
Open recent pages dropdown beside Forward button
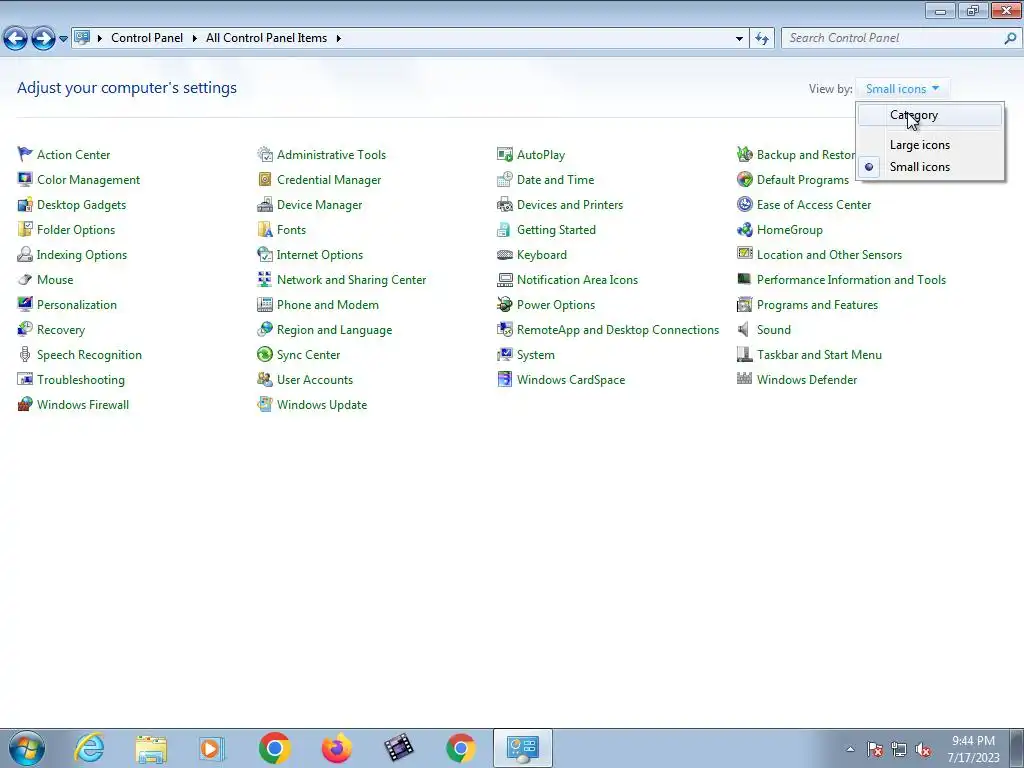point(63,39)
